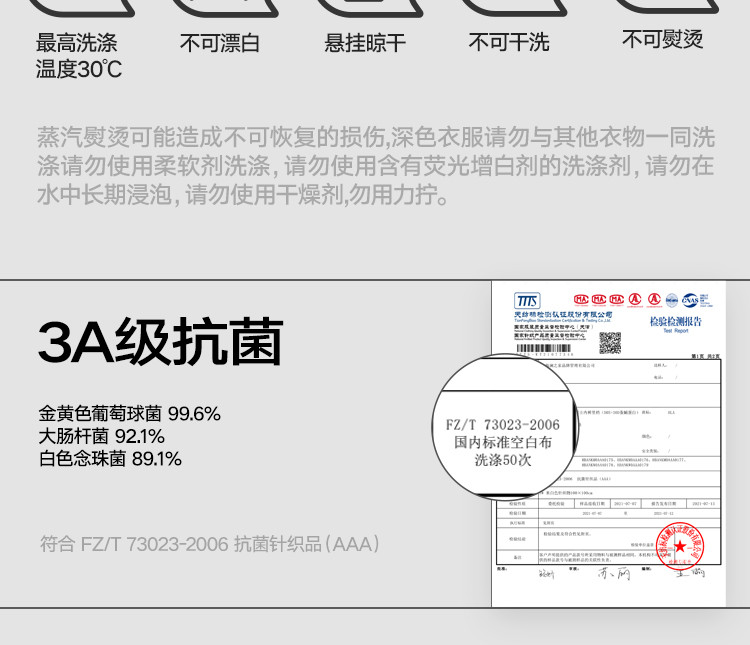Click the 白色念珠菌 89.1% line
Viewport: 750px width, 645px height.
pyautogui.click(x=110, y=459)
